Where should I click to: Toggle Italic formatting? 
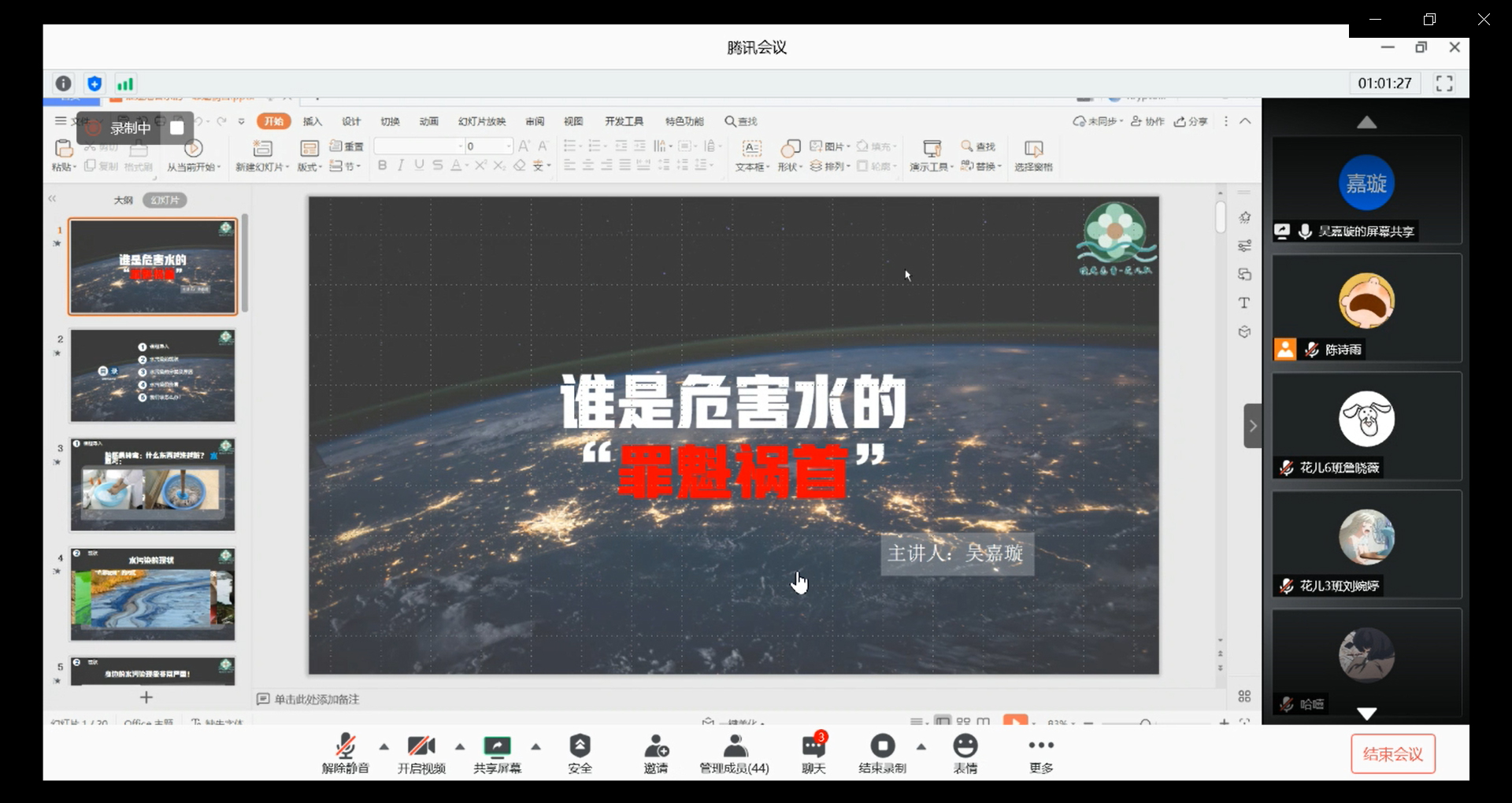400,165
